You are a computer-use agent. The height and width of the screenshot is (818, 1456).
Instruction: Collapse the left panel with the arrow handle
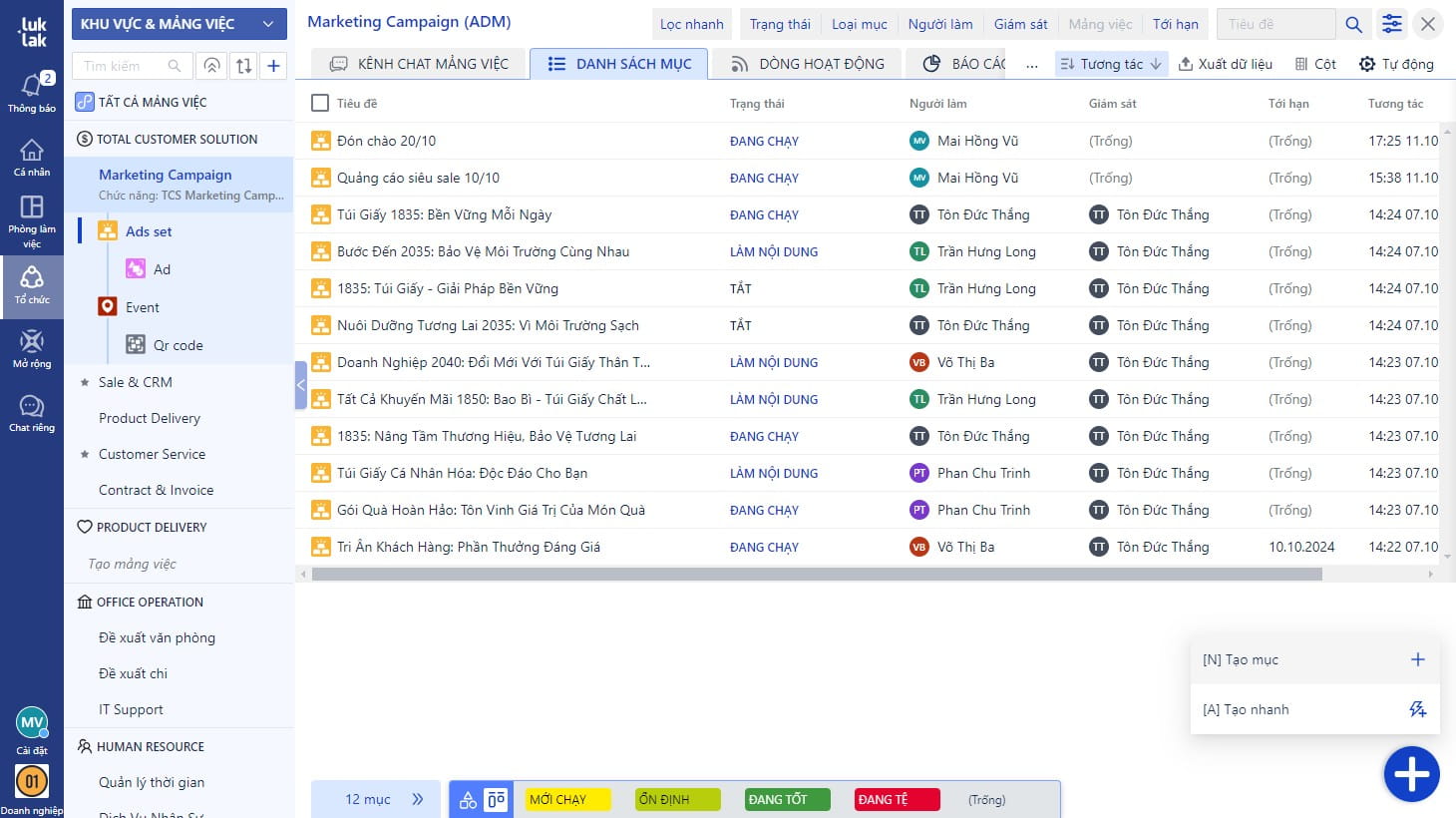click(x=300, y=385)
